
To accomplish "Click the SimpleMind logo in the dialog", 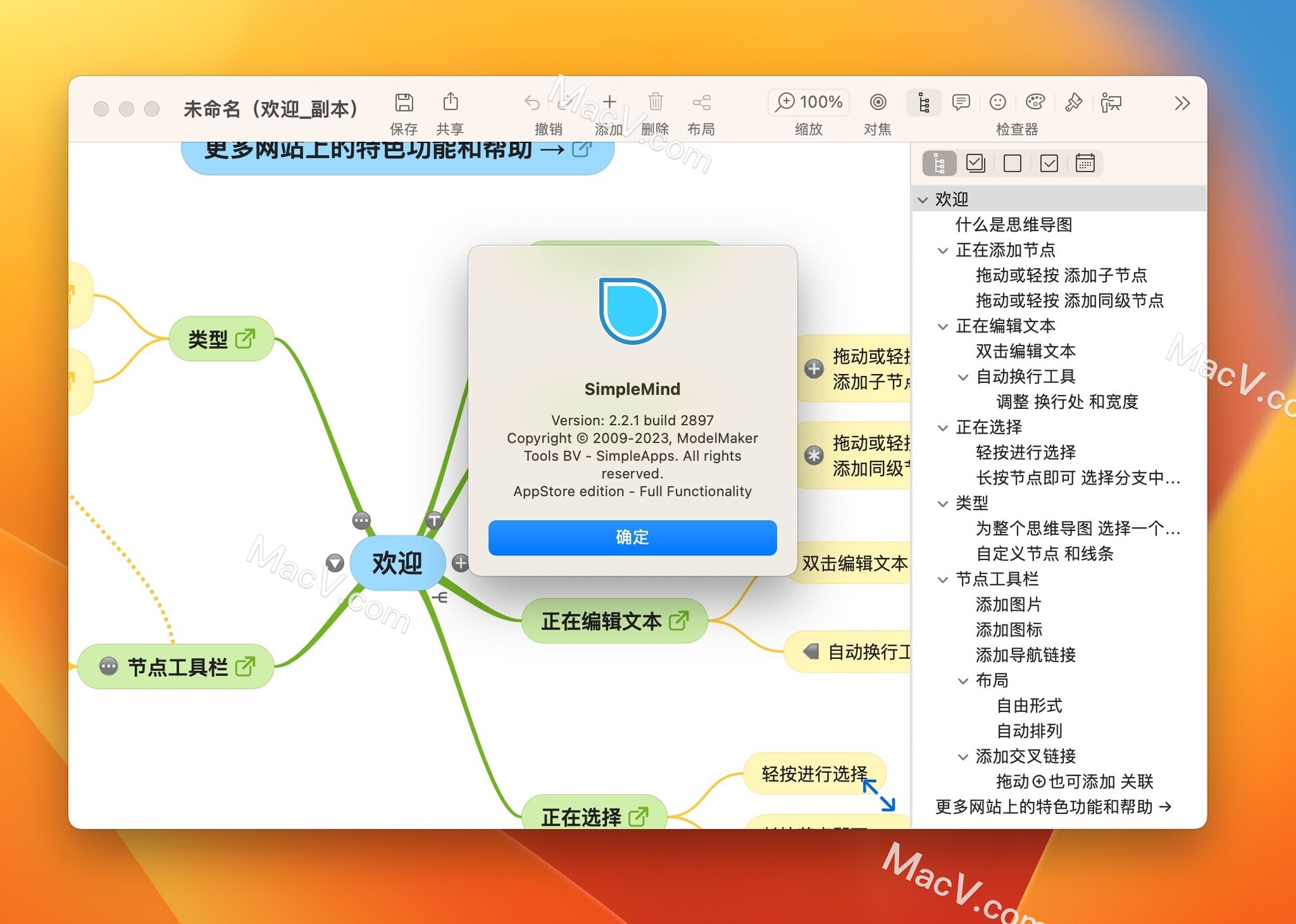I will tap(632, 310).
